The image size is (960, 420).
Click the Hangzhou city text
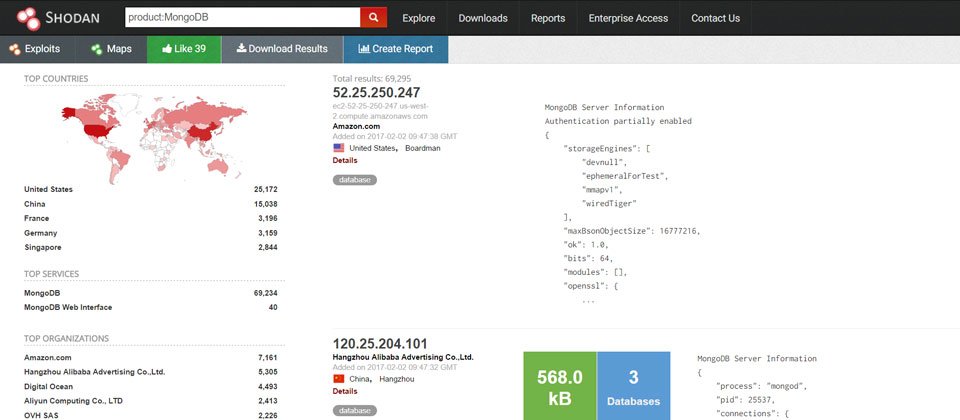[x=397, y=379]
